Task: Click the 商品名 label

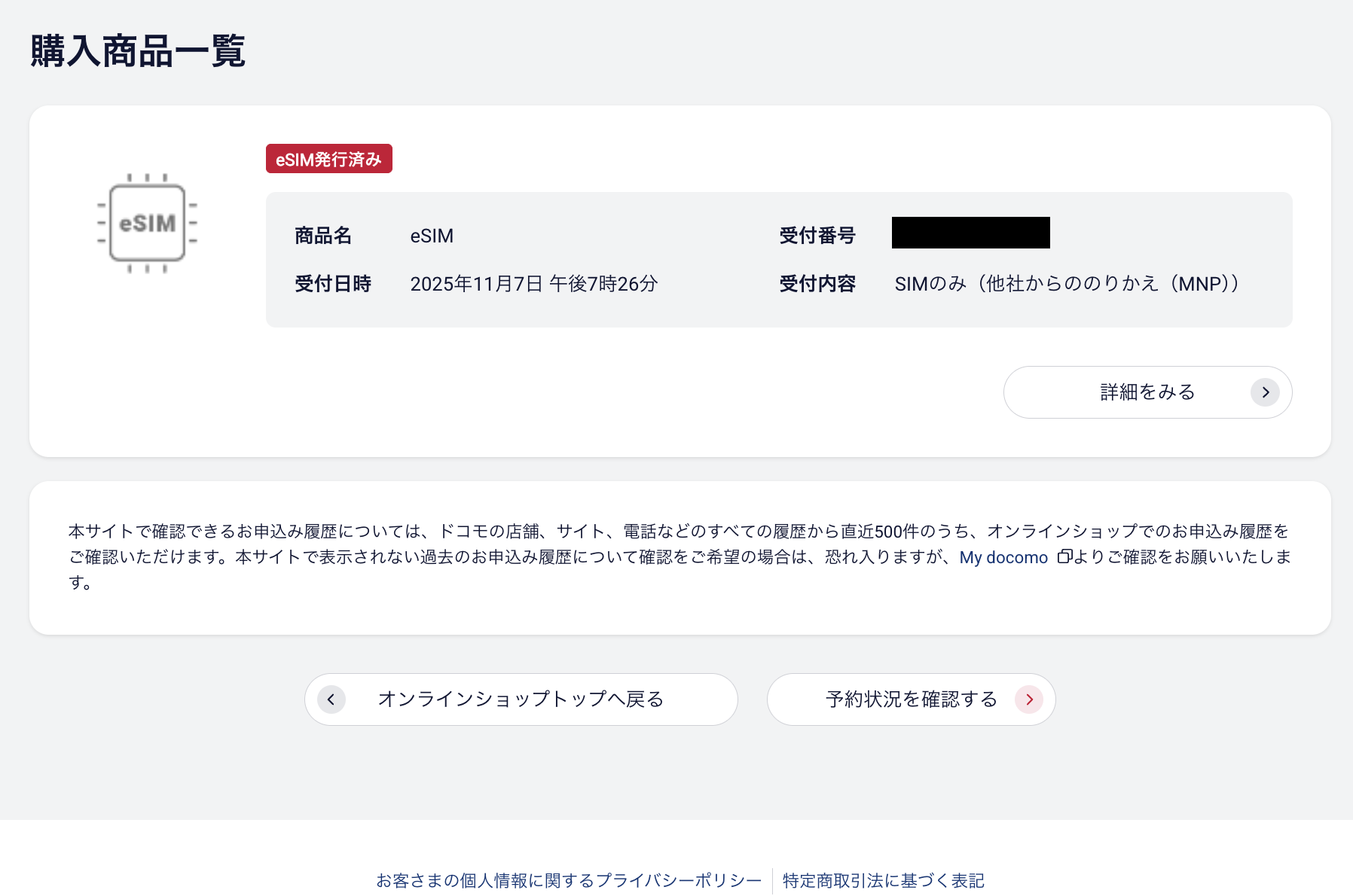Action: click(323, 236)
